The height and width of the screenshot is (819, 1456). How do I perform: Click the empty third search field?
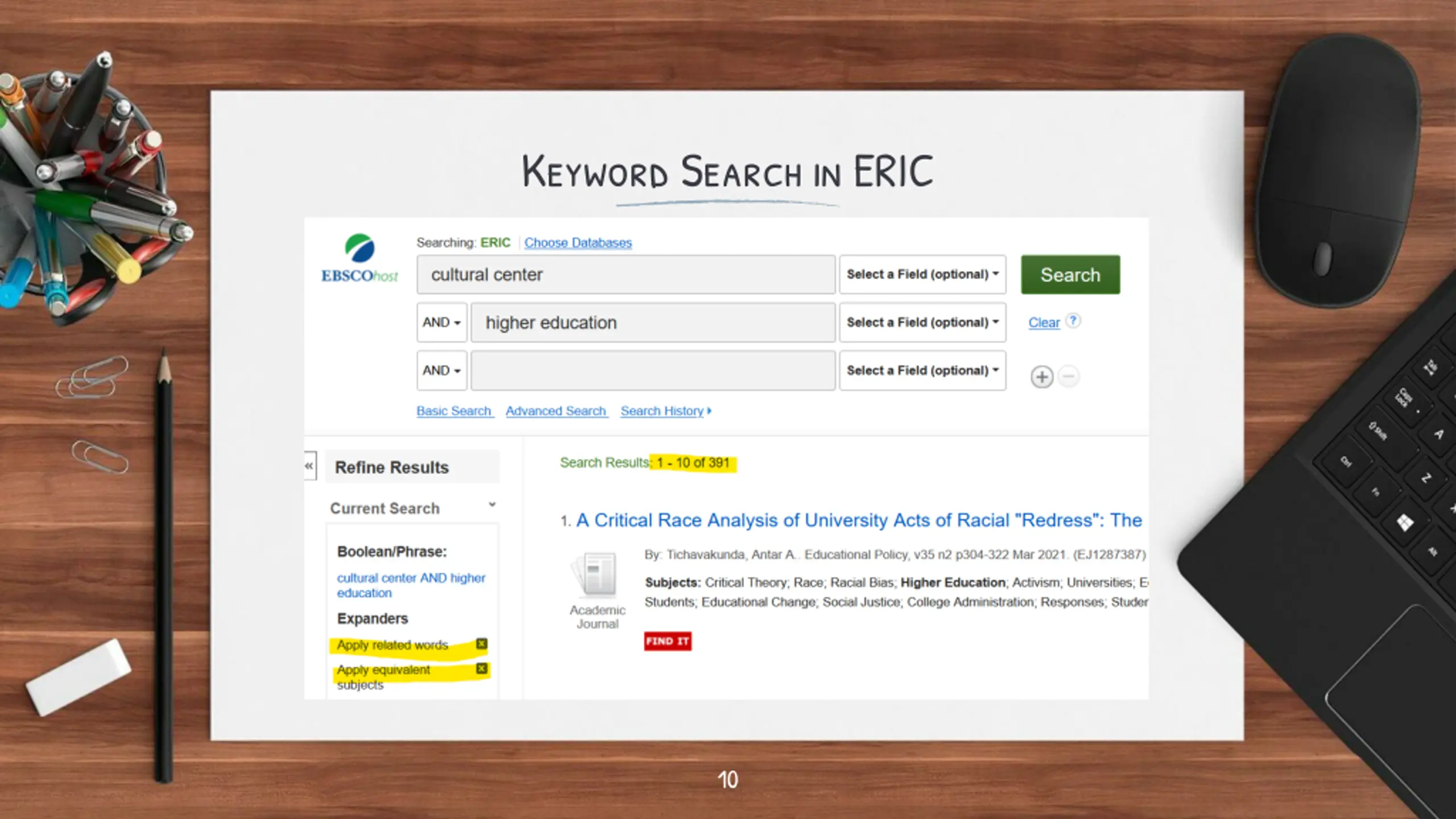click(x=653, y=370)
